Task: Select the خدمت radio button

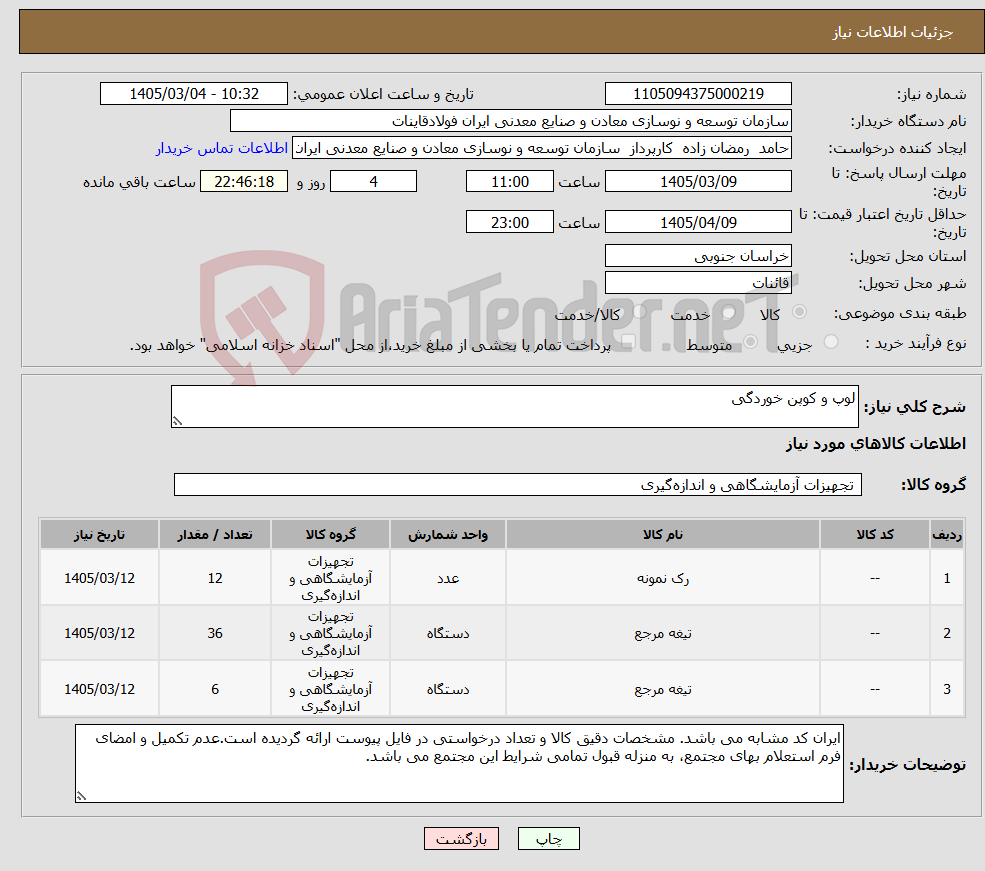Action: 729,311
